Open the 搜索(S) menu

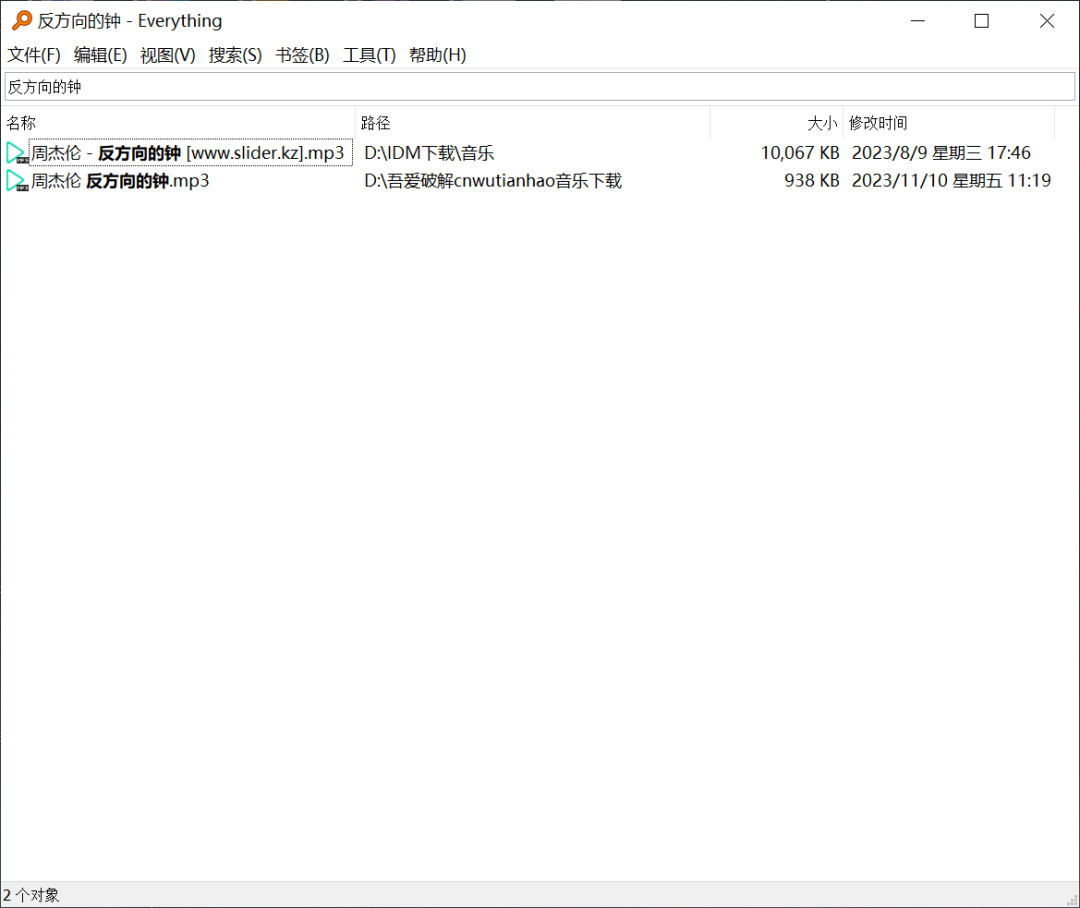pyautogui.click(x=235, y=55)
